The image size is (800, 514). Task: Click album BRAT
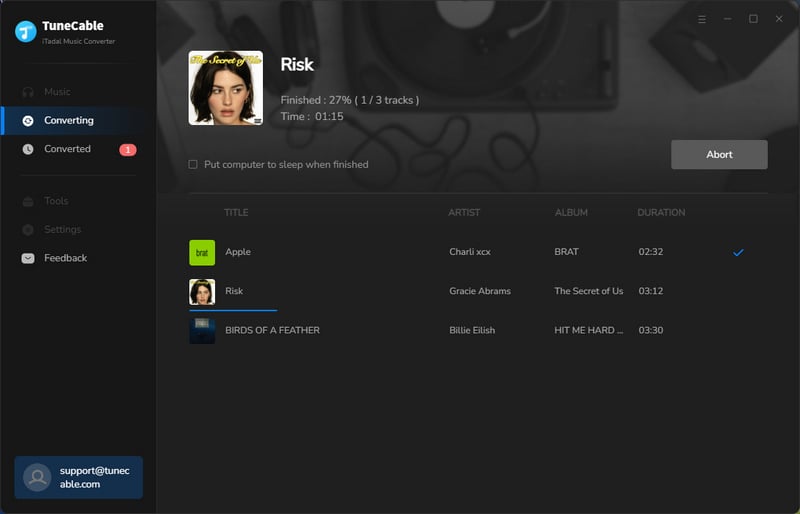click(x=566, y=252)
